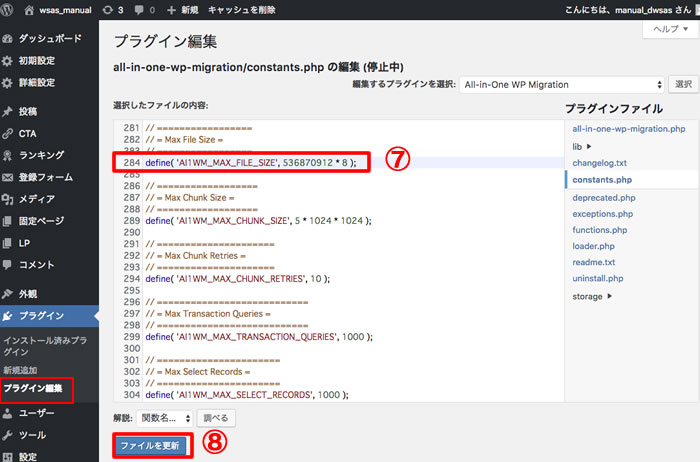Click the ダッシュボード dashboard icon
Viewport: 700px width, 462px height.
tap(7, 39)
